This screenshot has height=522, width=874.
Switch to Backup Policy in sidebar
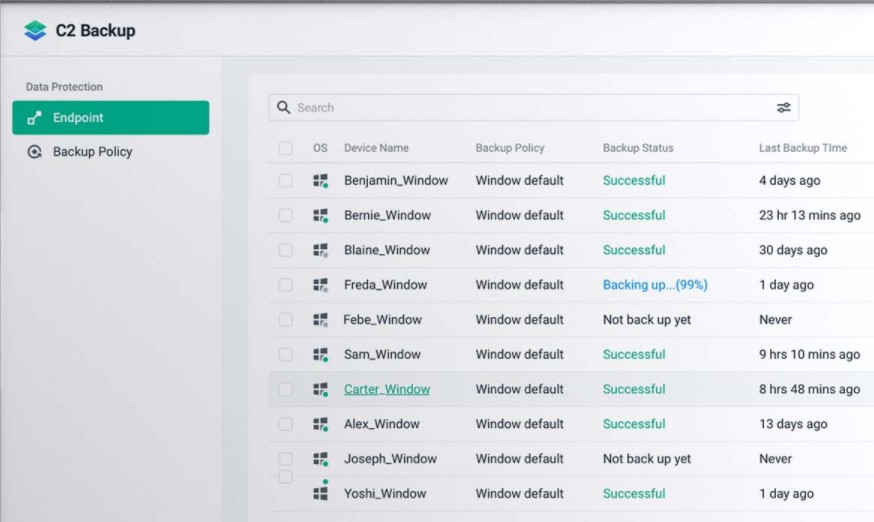tap(92, 152)
